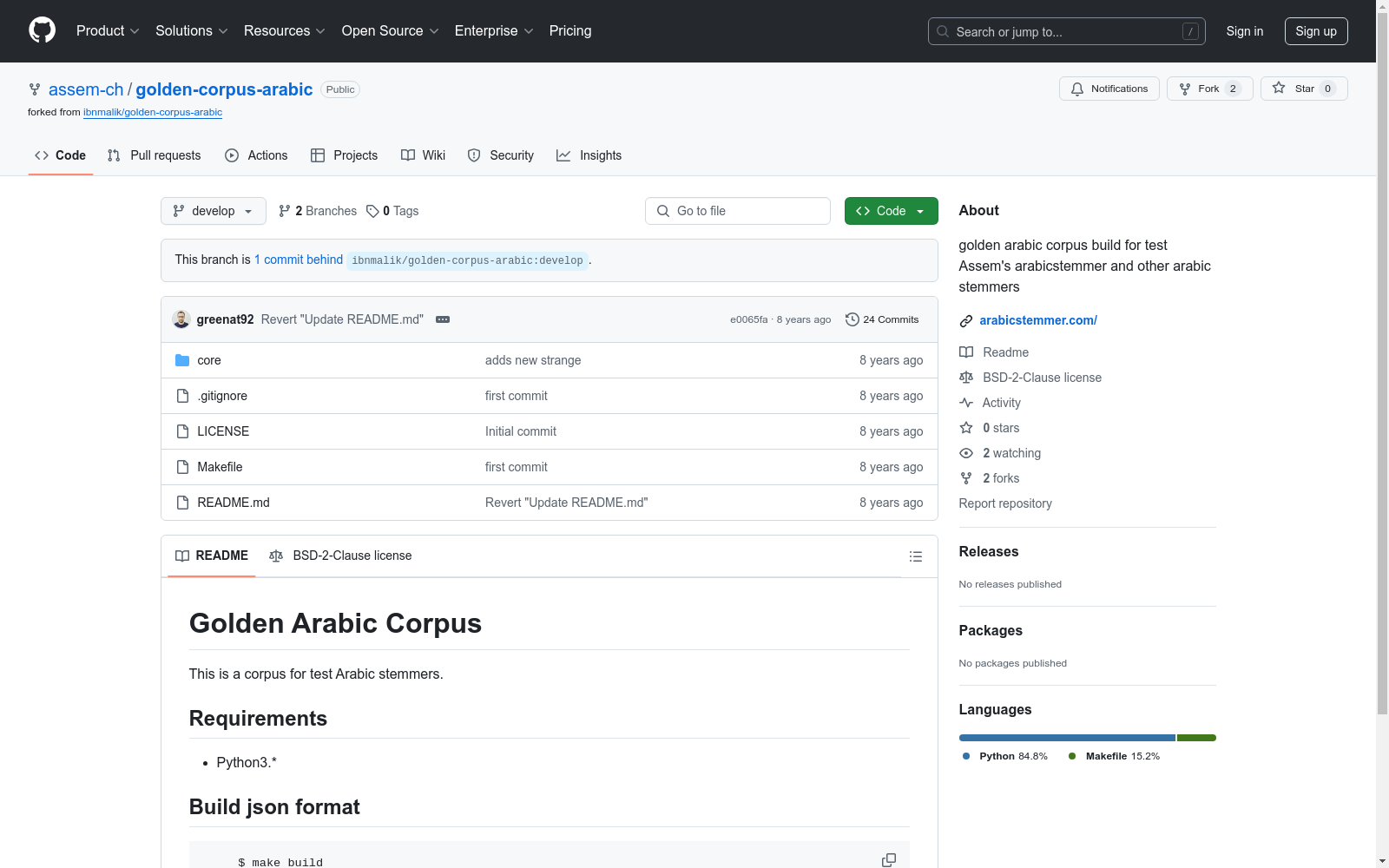
Task: Expand the Enterprise menu
Action: click(494, 30)
